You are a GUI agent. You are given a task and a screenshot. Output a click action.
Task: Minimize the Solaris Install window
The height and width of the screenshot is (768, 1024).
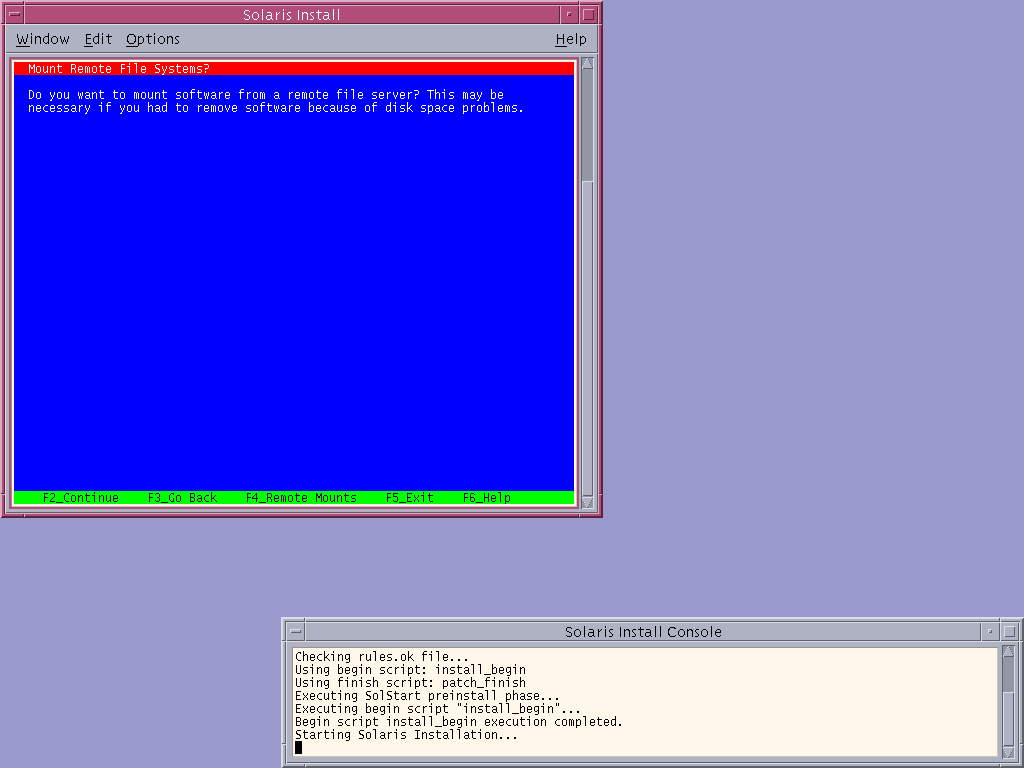(569, 14)
